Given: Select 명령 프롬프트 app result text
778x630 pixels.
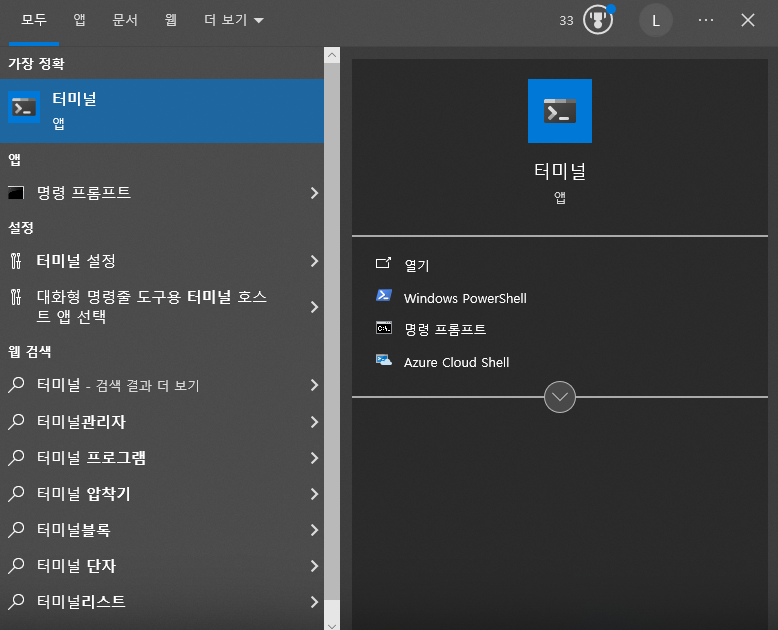Looking at the screenshot, I should pyautogui.click(x=83, y=192).
